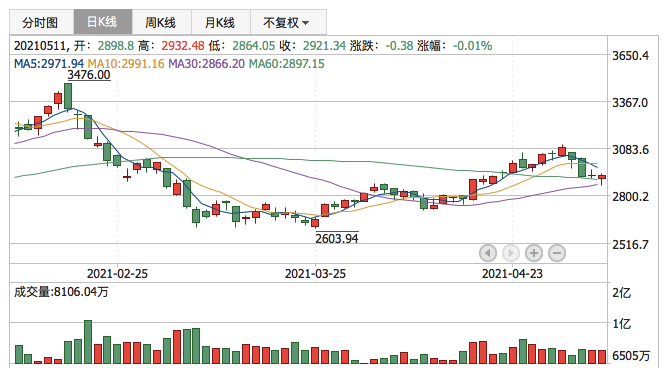
Task: Click the 3650.4 price axis label
Action: (631, 56)
